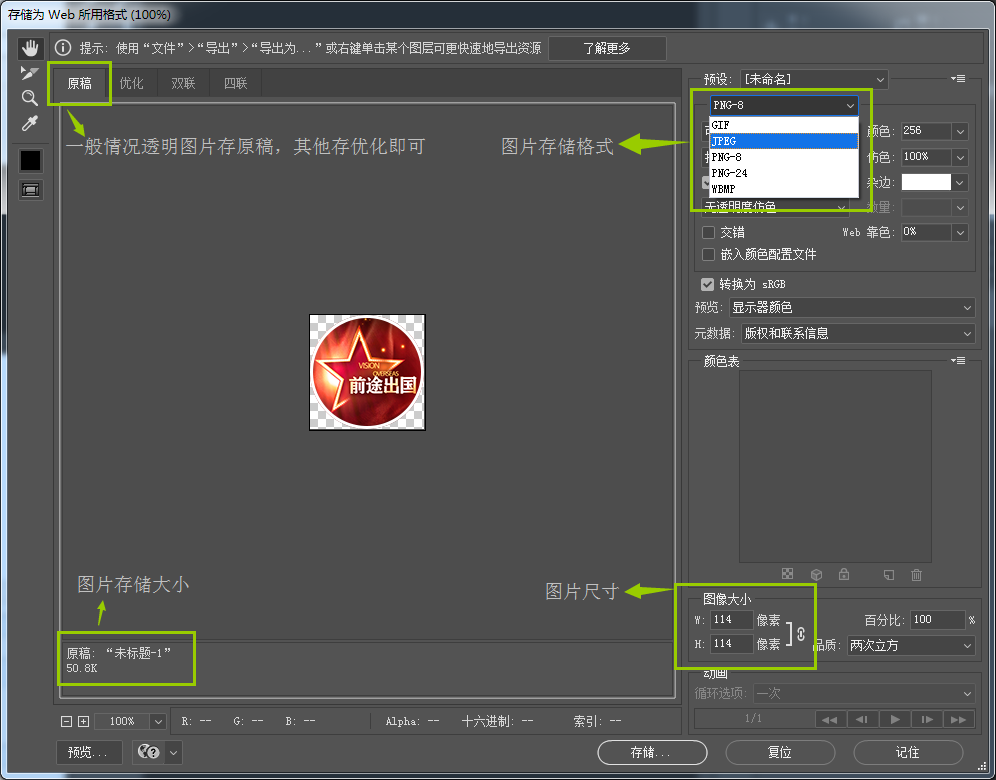Click the 记住 remember button

(x=908, y=753)
